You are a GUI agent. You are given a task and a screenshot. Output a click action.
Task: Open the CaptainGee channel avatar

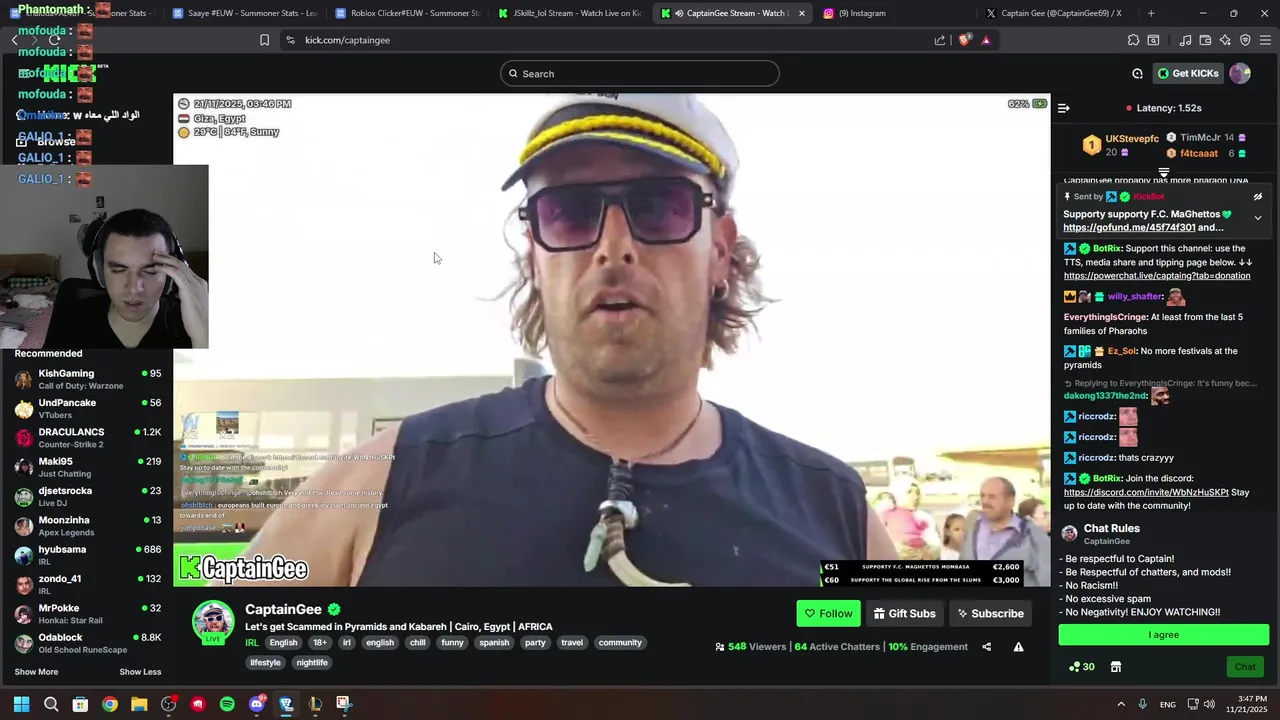(213, 621)
